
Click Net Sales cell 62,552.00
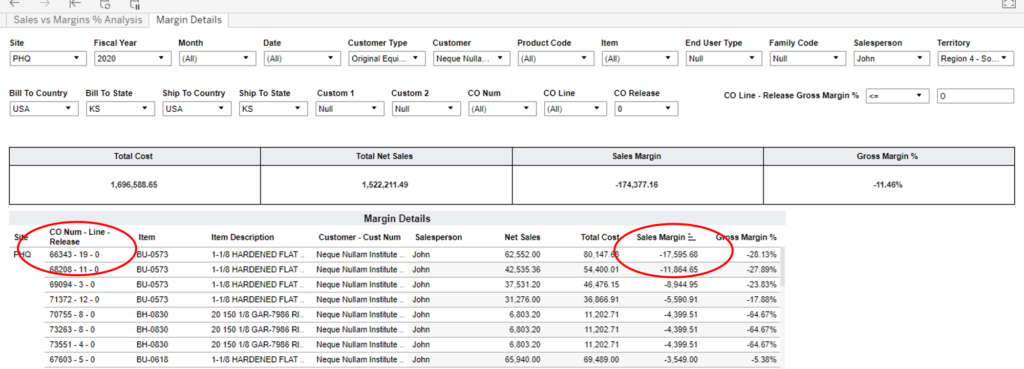coord(522,254)
